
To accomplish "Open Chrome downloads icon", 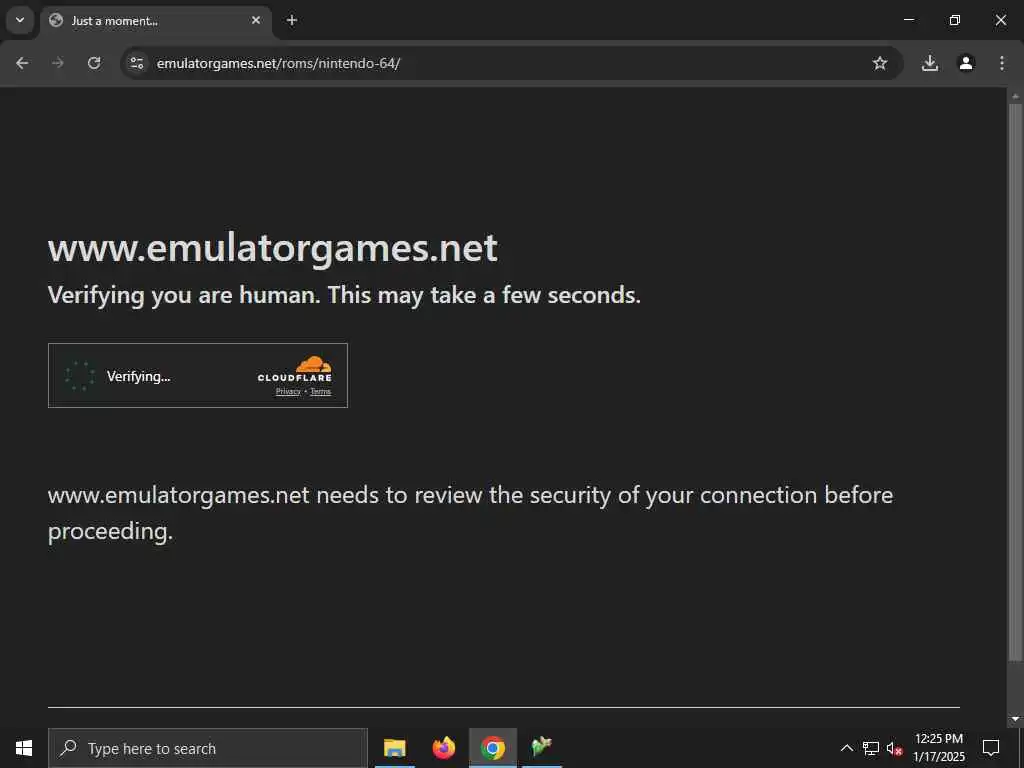I will point(930,63).
